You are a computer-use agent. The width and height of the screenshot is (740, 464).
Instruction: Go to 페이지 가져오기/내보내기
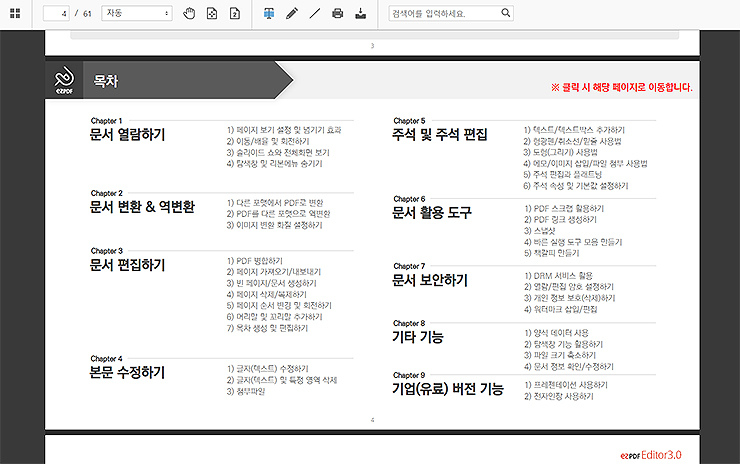274,272
